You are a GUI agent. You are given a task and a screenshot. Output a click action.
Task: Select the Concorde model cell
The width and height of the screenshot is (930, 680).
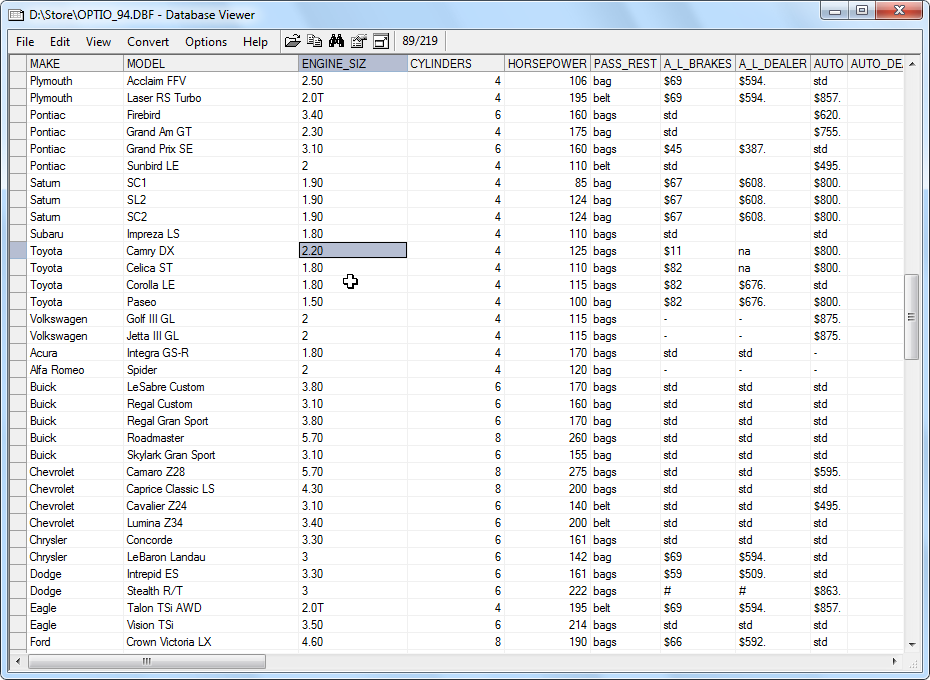pyautogui.click(x=211, y=540)
